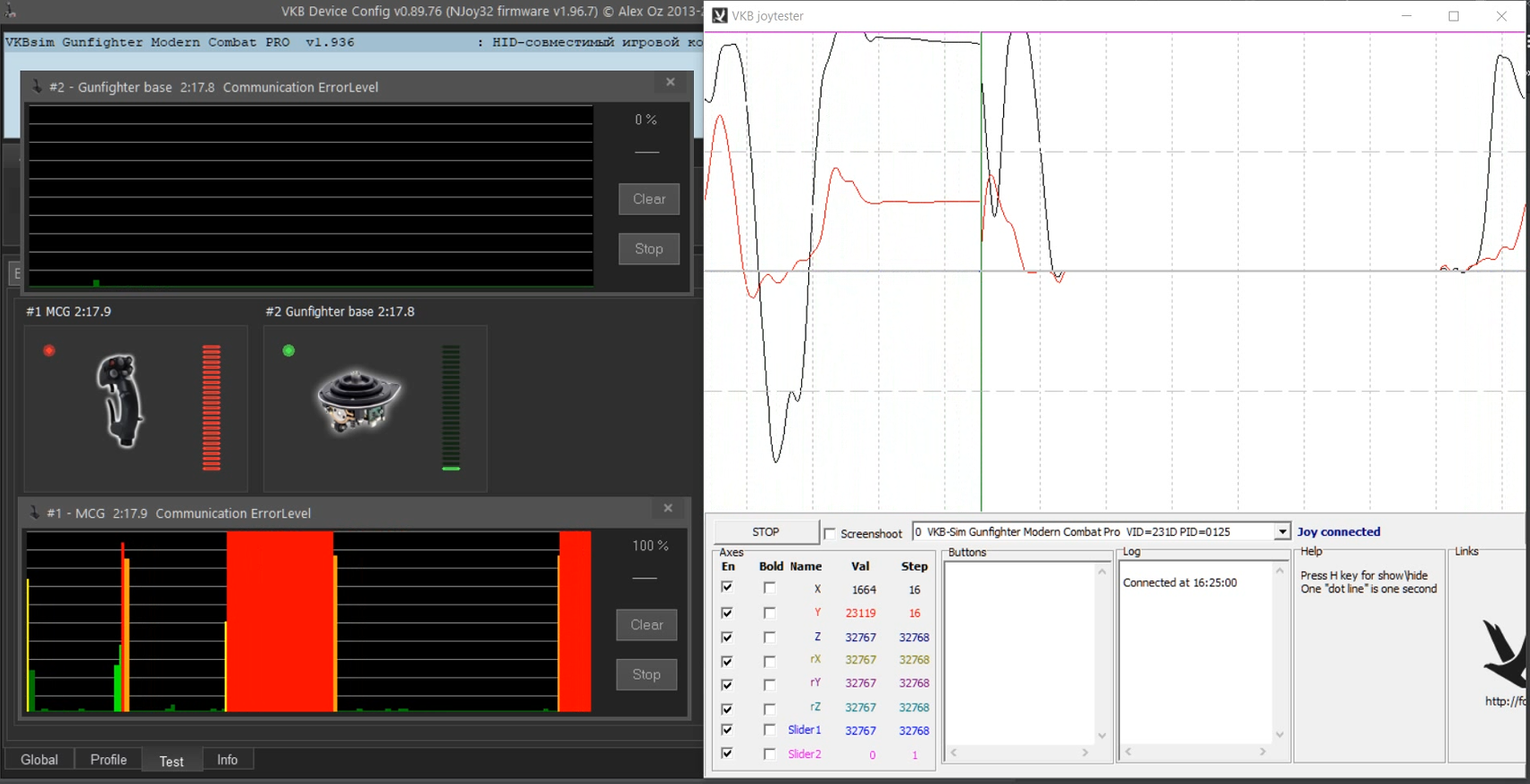
Task: Click the STOP button in VKB joytester
Action: click(765, 532)
